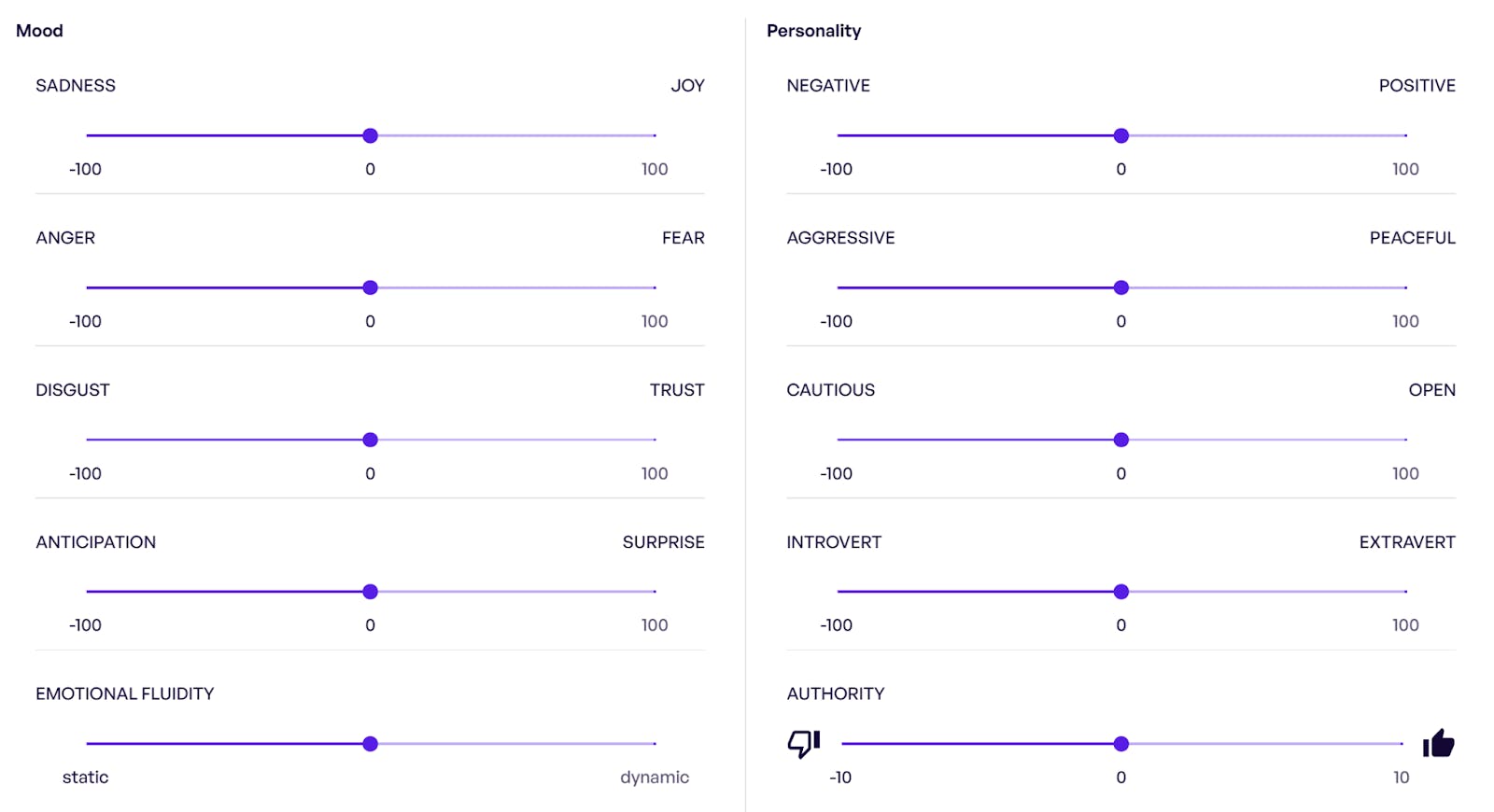
Task: Click the Emotional Fluidity slider handle
Action: 371,744
